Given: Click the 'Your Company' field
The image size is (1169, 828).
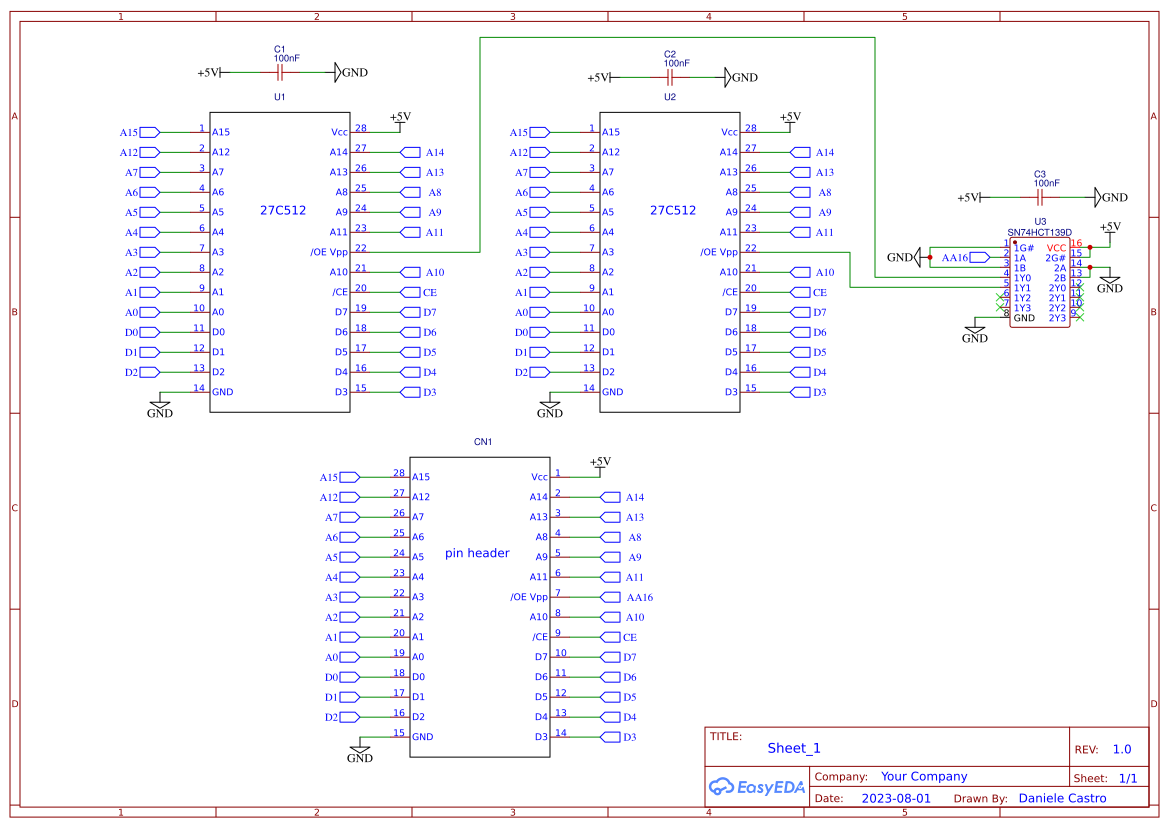Looking at the screenshot, I should 924,776.
